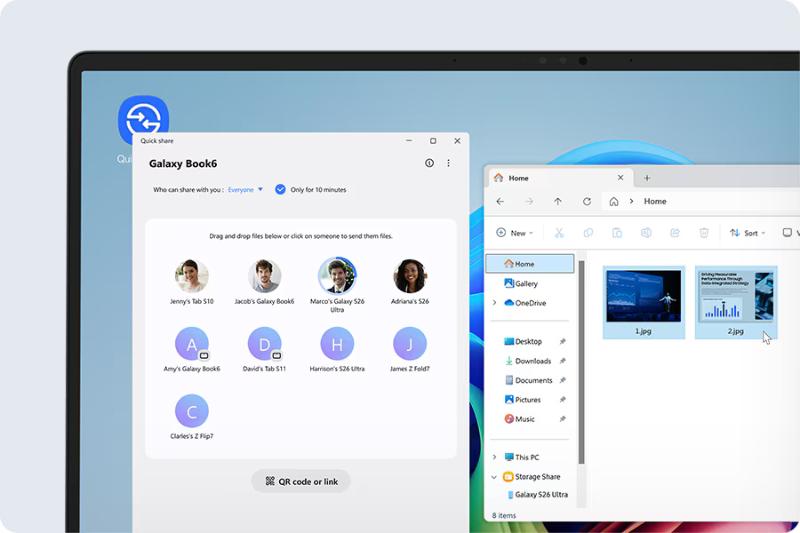Screen dimensions: 800x533
Task: Click the Share icon in Explorer toolbar
Action: point(674,233)
